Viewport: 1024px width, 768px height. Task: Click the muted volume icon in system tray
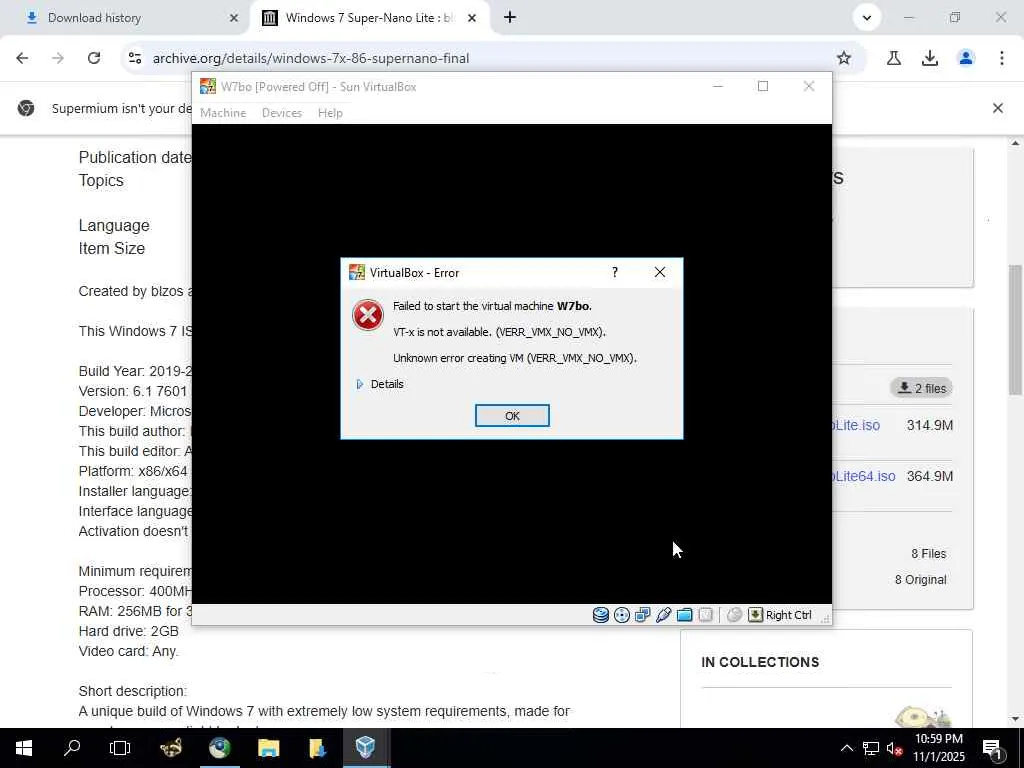pos(895,748)
